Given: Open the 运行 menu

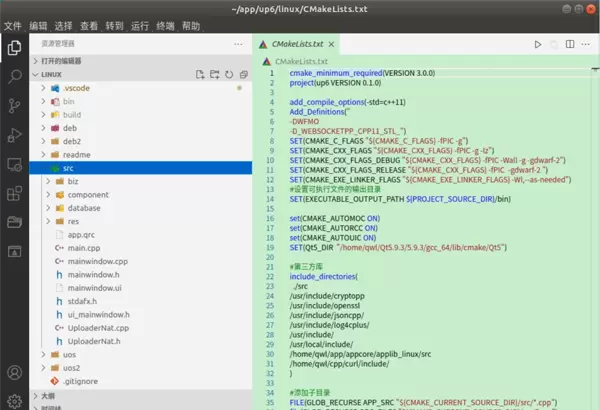Looking at the screenshot, I should tap(139, 25).
